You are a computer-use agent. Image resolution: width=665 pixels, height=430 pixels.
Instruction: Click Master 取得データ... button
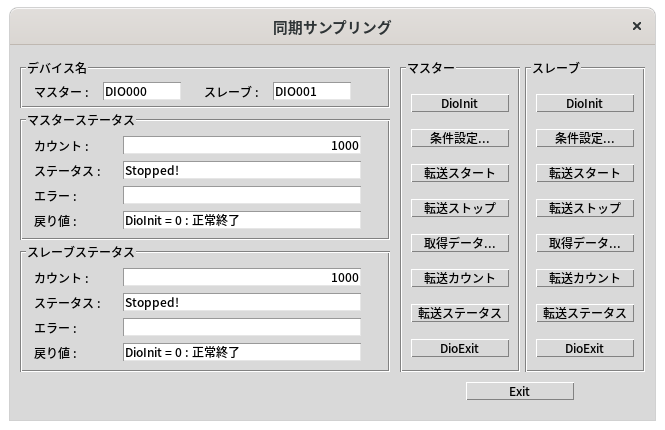[x=459, y=243]
